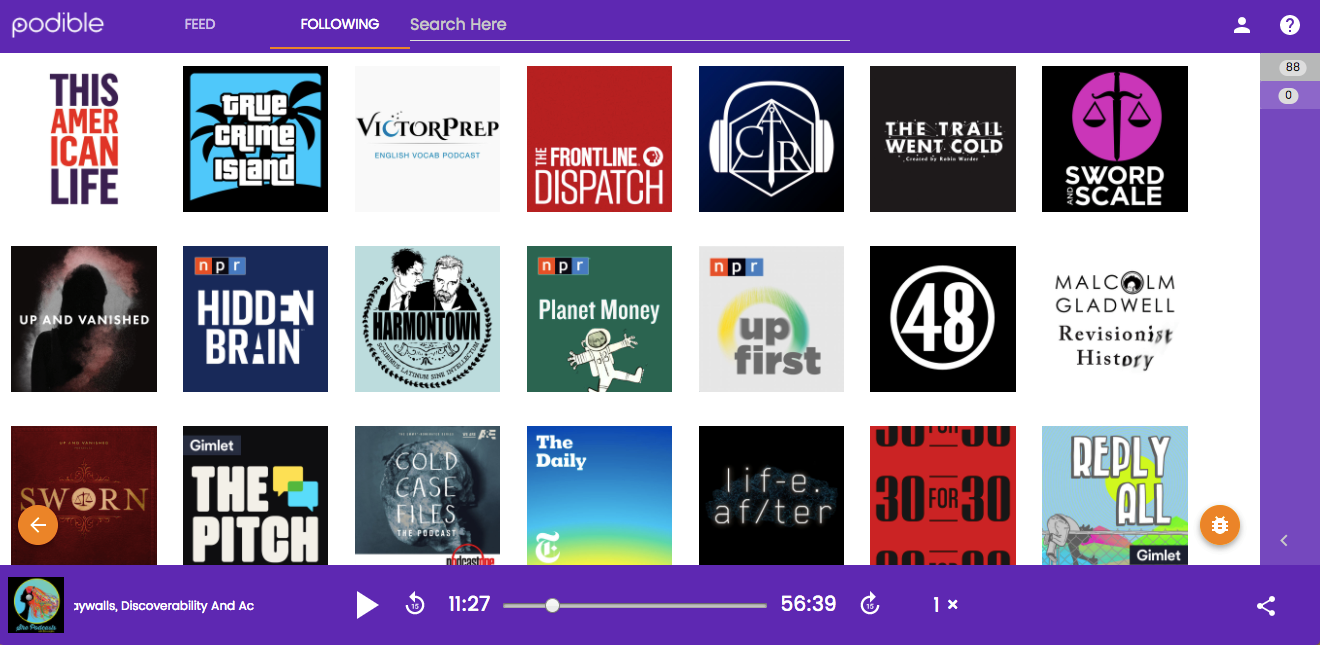
Task: Open VictorPrep English Vocab podcast
Action: point(427,139)
